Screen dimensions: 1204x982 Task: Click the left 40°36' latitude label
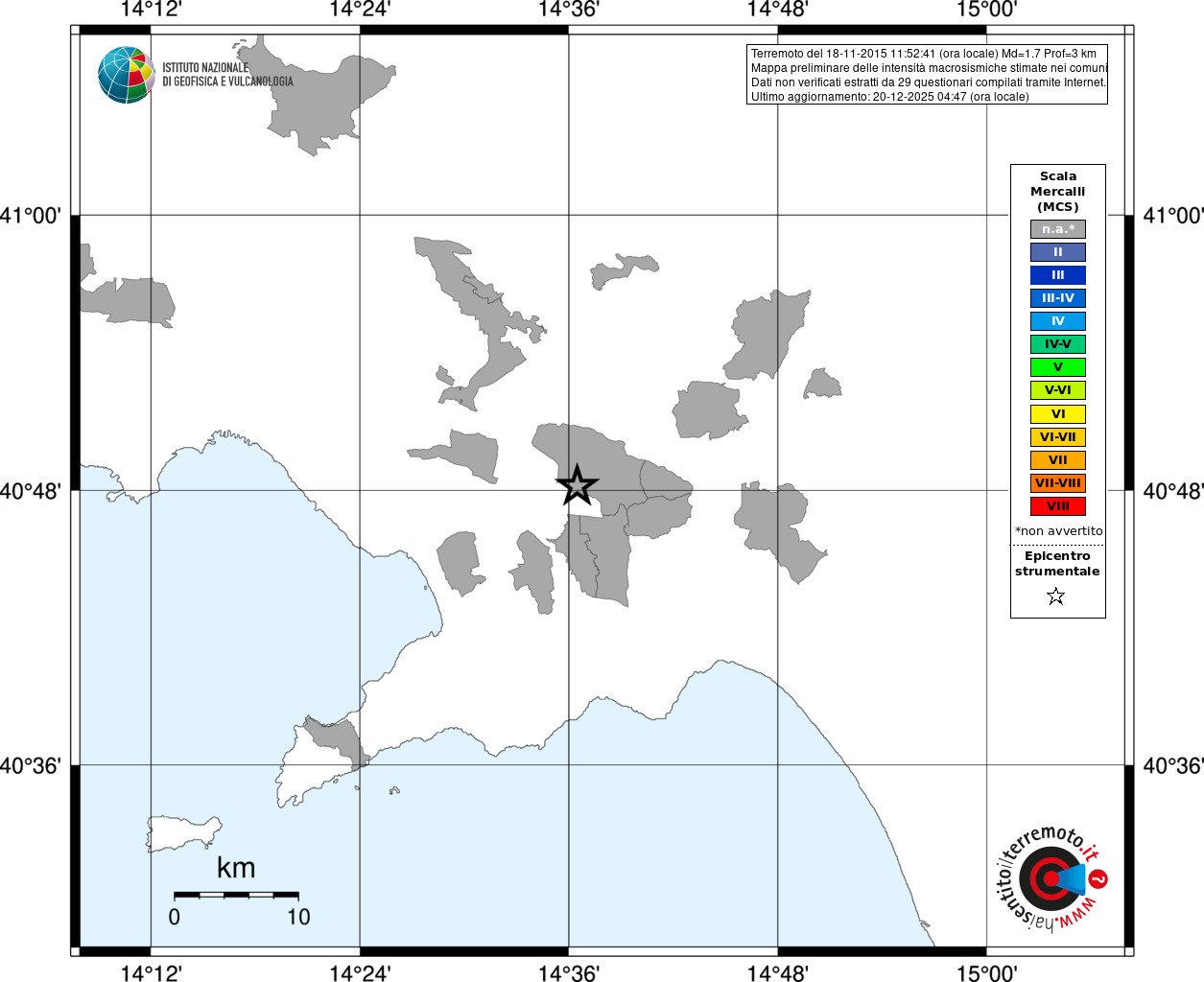[31, 766]
